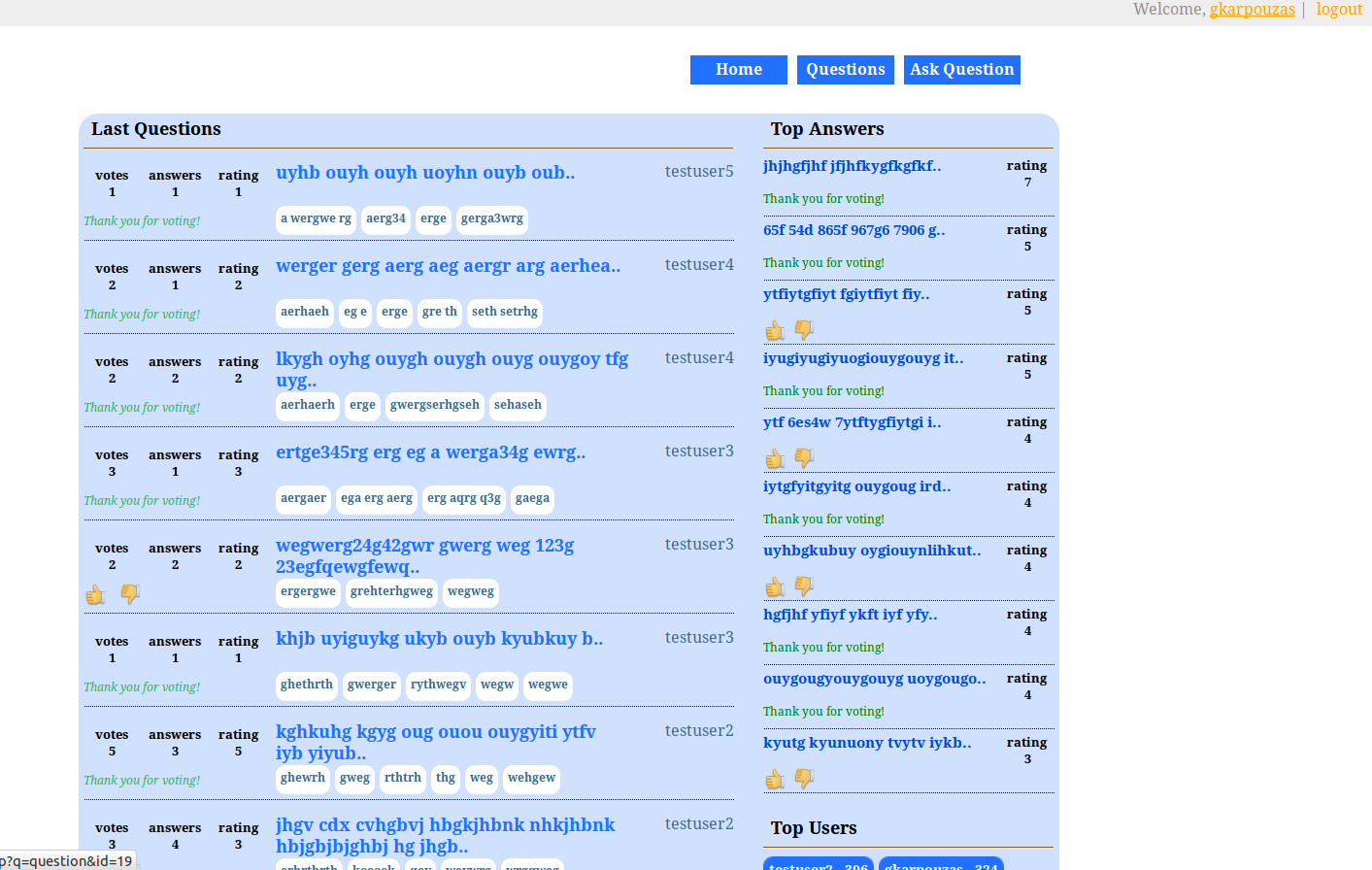The height and width of the screenshot is (870, 1372).
Task: Downvote the 'wegwerg24g42gwr' question with thumbs down
Action: 130,593
